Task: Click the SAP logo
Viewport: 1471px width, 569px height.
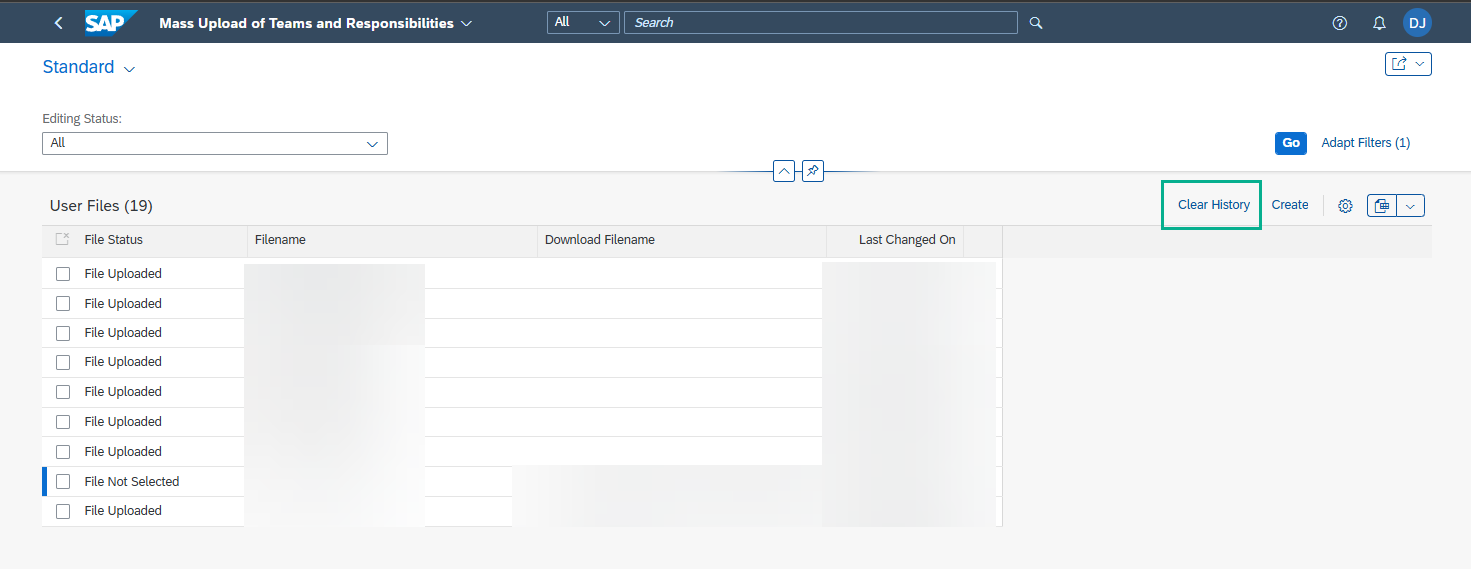Action: click(x=110, y=23)
